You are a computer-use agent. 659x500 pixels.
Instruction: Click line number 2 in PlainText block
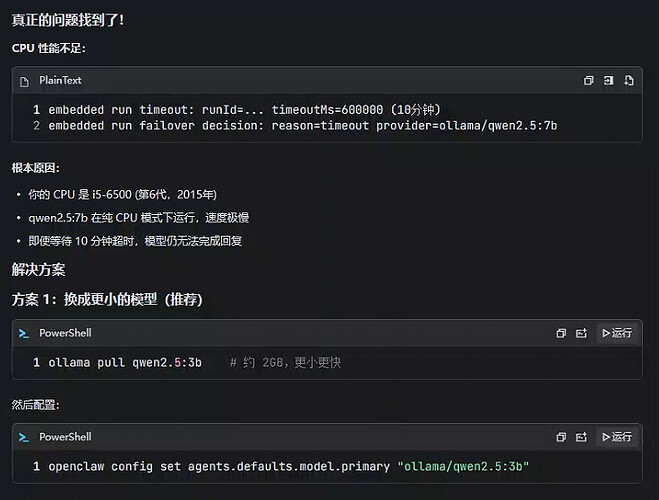37,126
